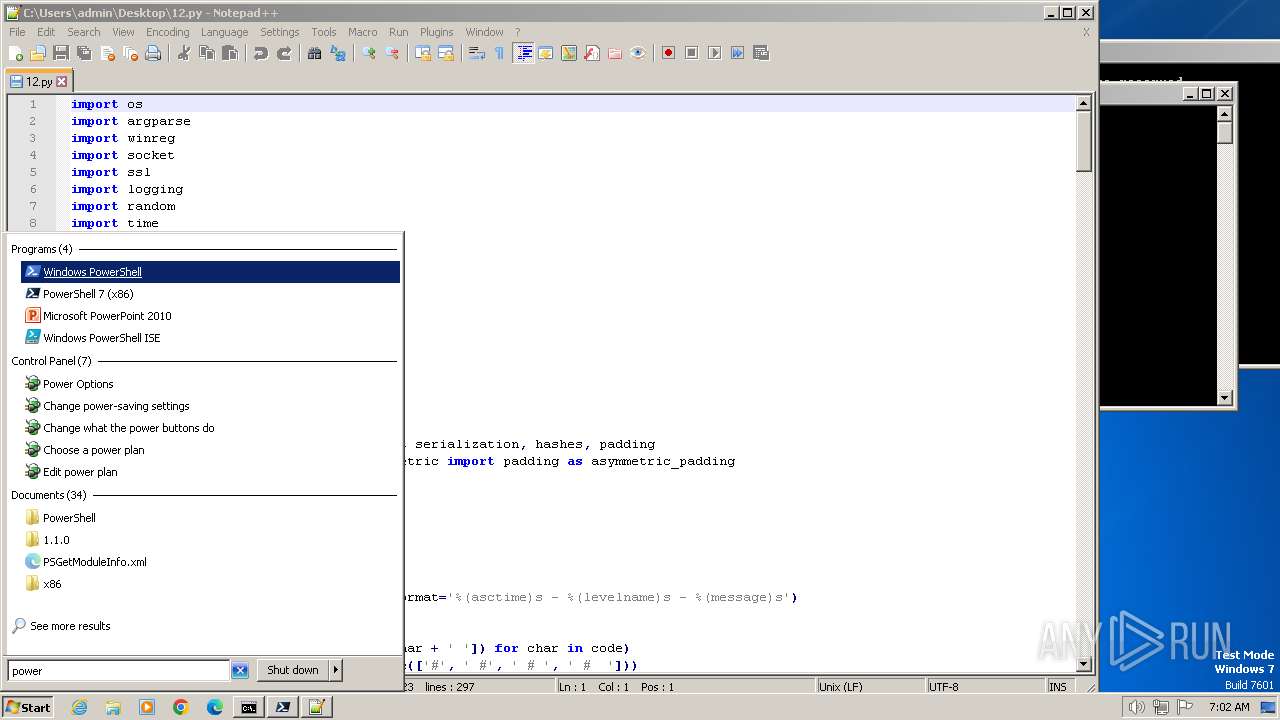Viewport: 1280px width, 720px height.
Task: Click the Save All toolbar icon
Action: coord(84,53)
